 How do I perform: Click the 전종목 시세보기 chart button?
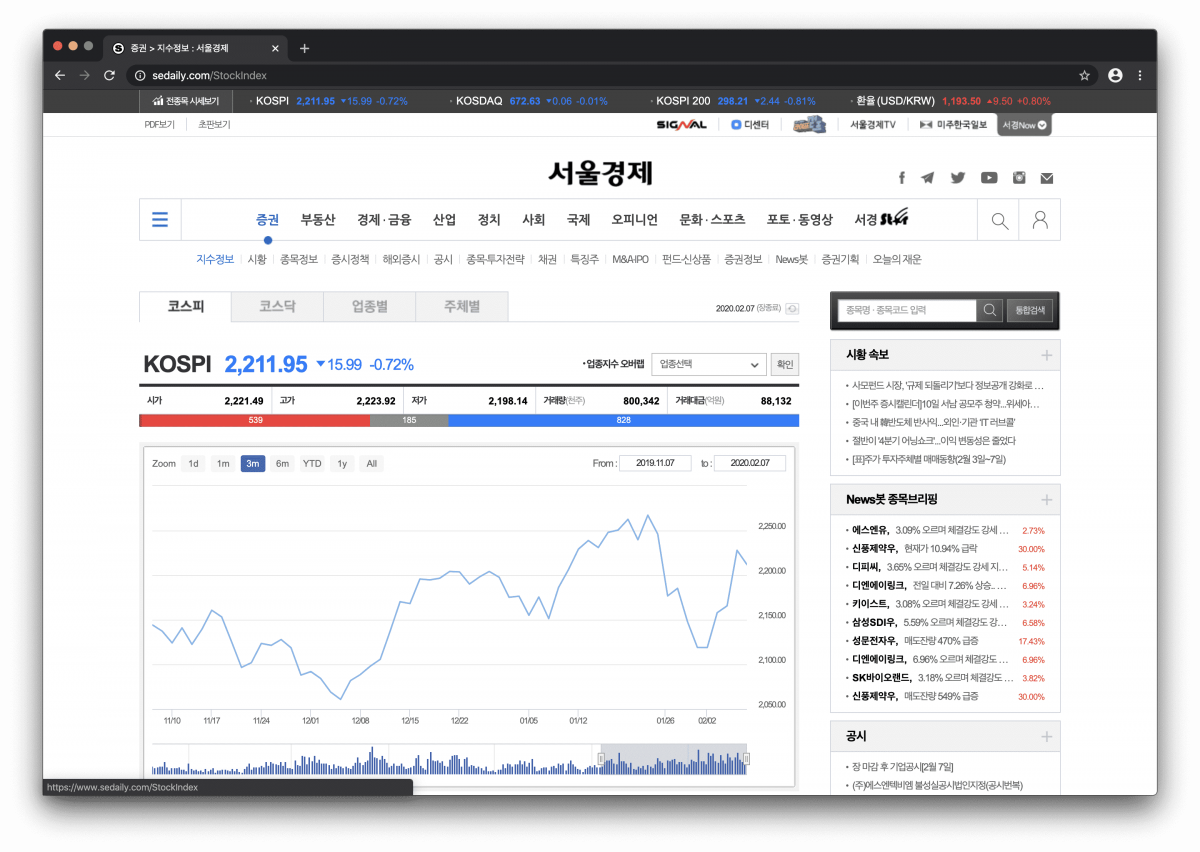point(186,101)
